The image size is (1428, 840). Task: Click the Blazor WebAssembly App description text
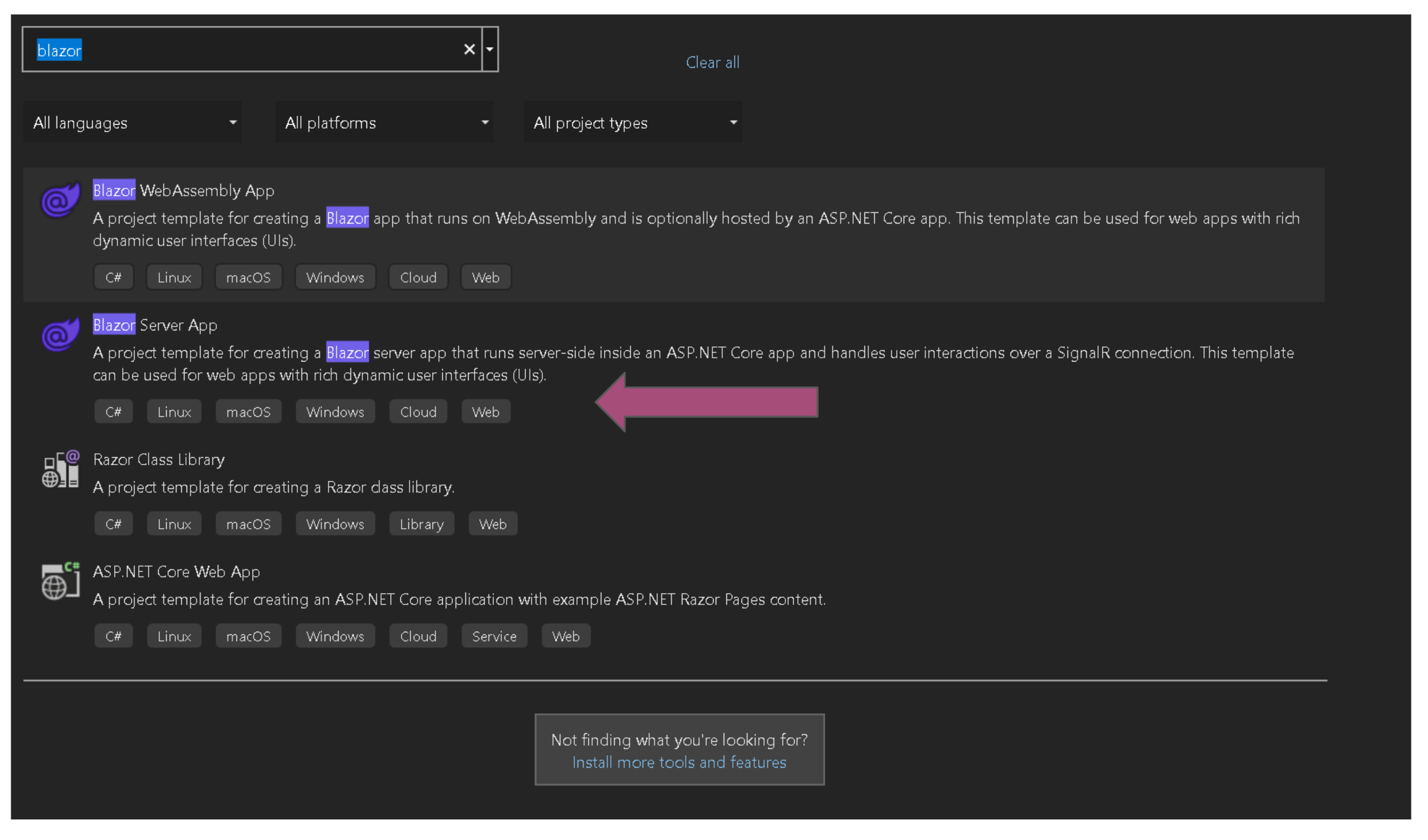pos(696,229)
